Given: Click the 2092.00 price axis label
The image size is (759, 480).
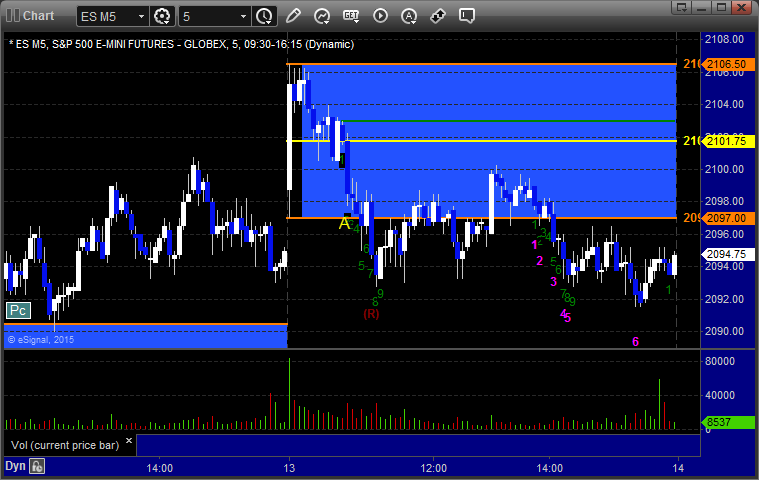Looking at the screenshot, I should [x=724, y=299].
